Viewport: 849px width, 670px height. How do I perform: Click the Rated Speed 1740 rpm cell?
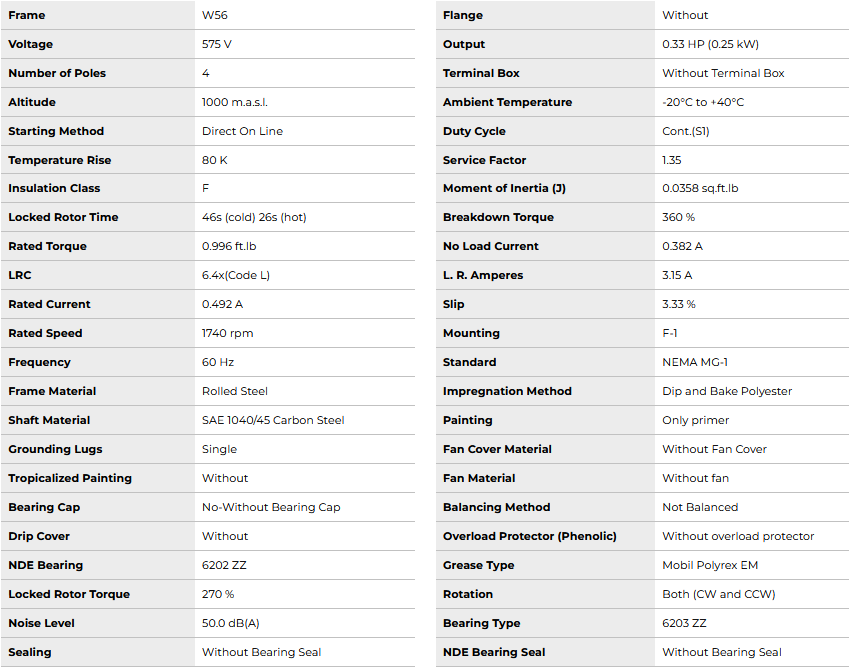click(227, 333)
